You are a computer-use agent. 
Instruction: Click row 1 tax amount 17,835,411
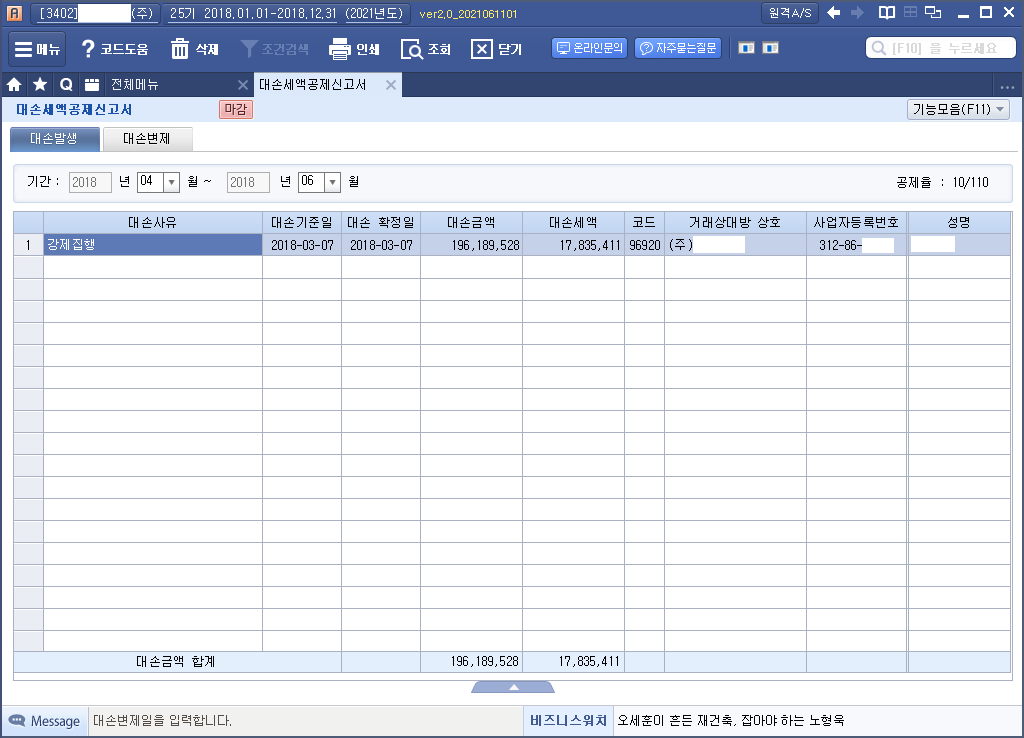pyautogui.click(x=573, y=245)
